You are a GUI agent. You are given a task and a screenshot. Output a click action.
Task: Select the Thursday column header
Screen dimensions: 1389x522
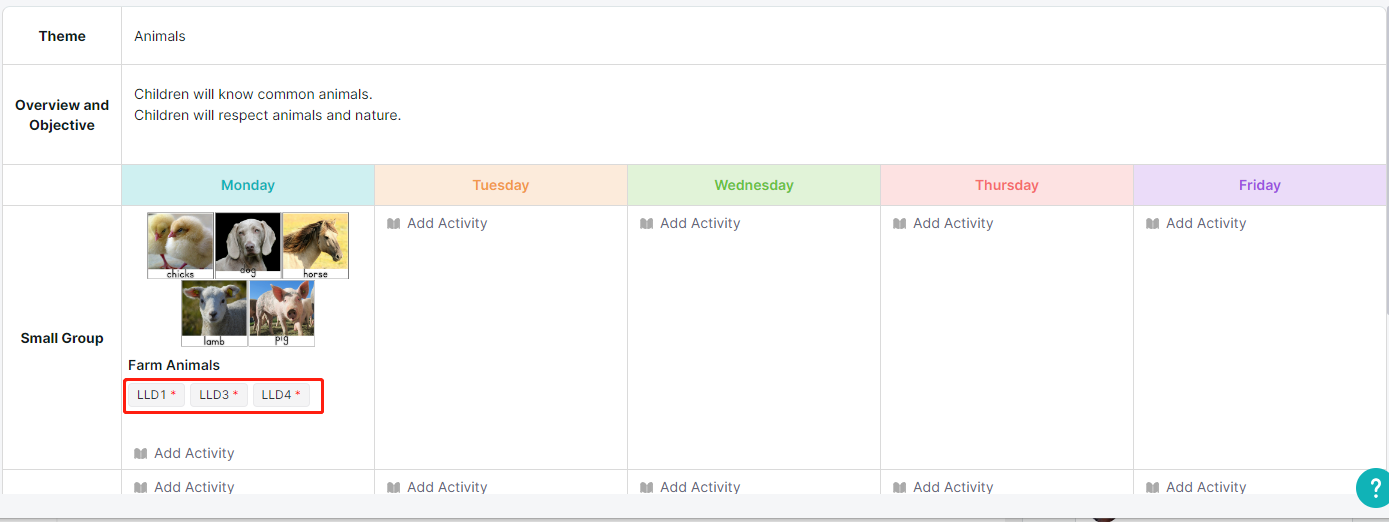point(1007,185)
